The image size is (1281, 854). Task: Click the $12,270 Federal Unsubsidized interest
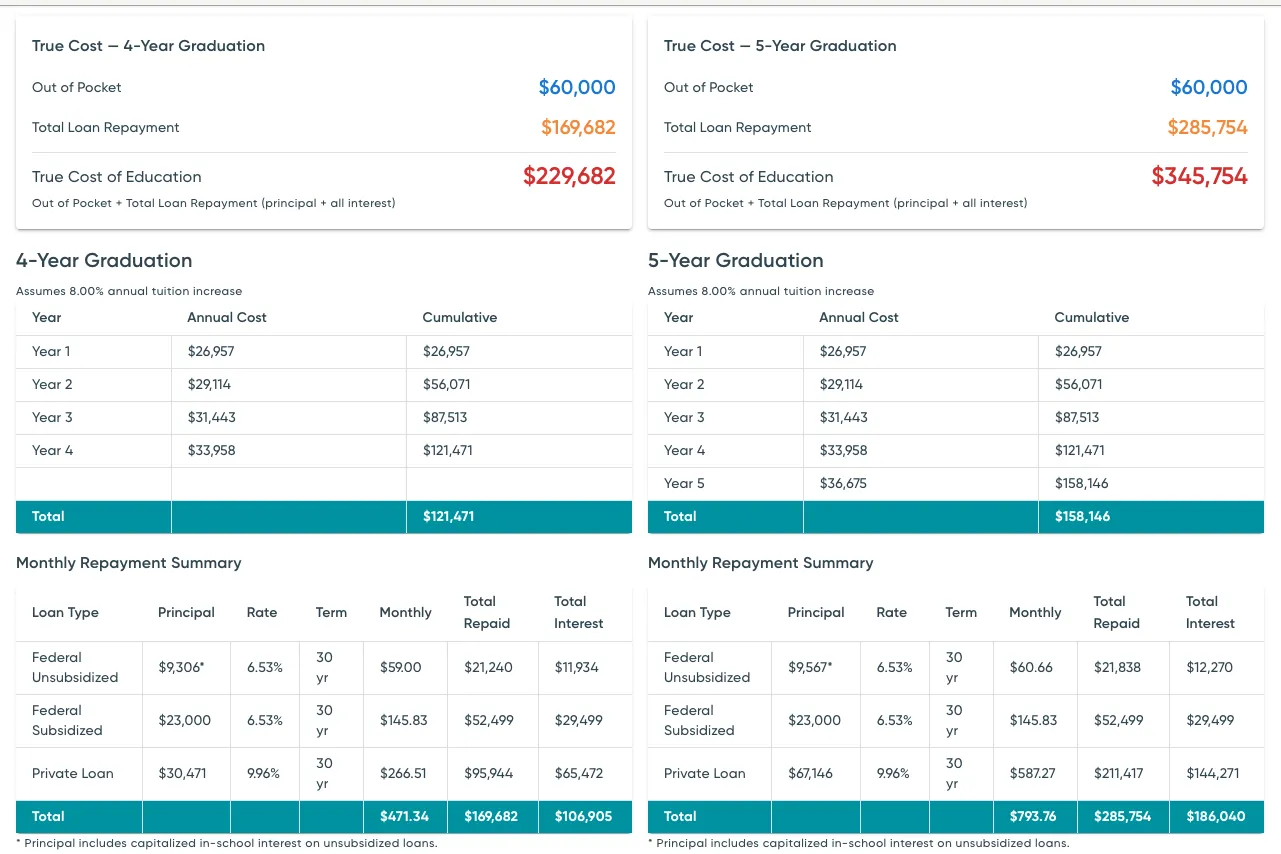coord(1209,668)
